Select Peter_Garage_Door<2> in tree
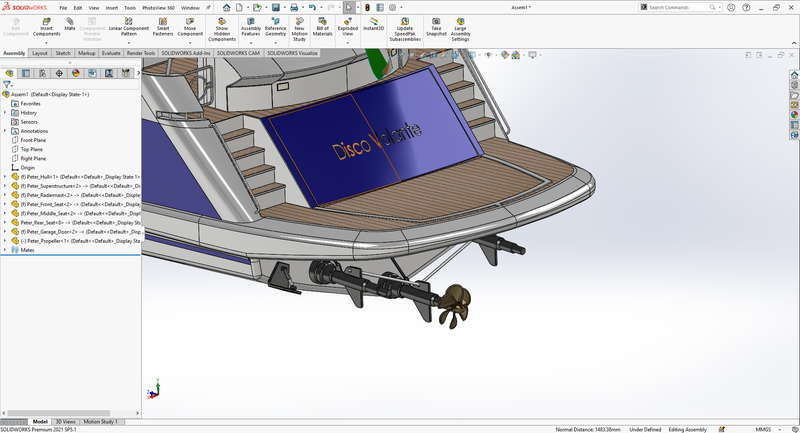800x433 pixels. [x=76, y=232]
